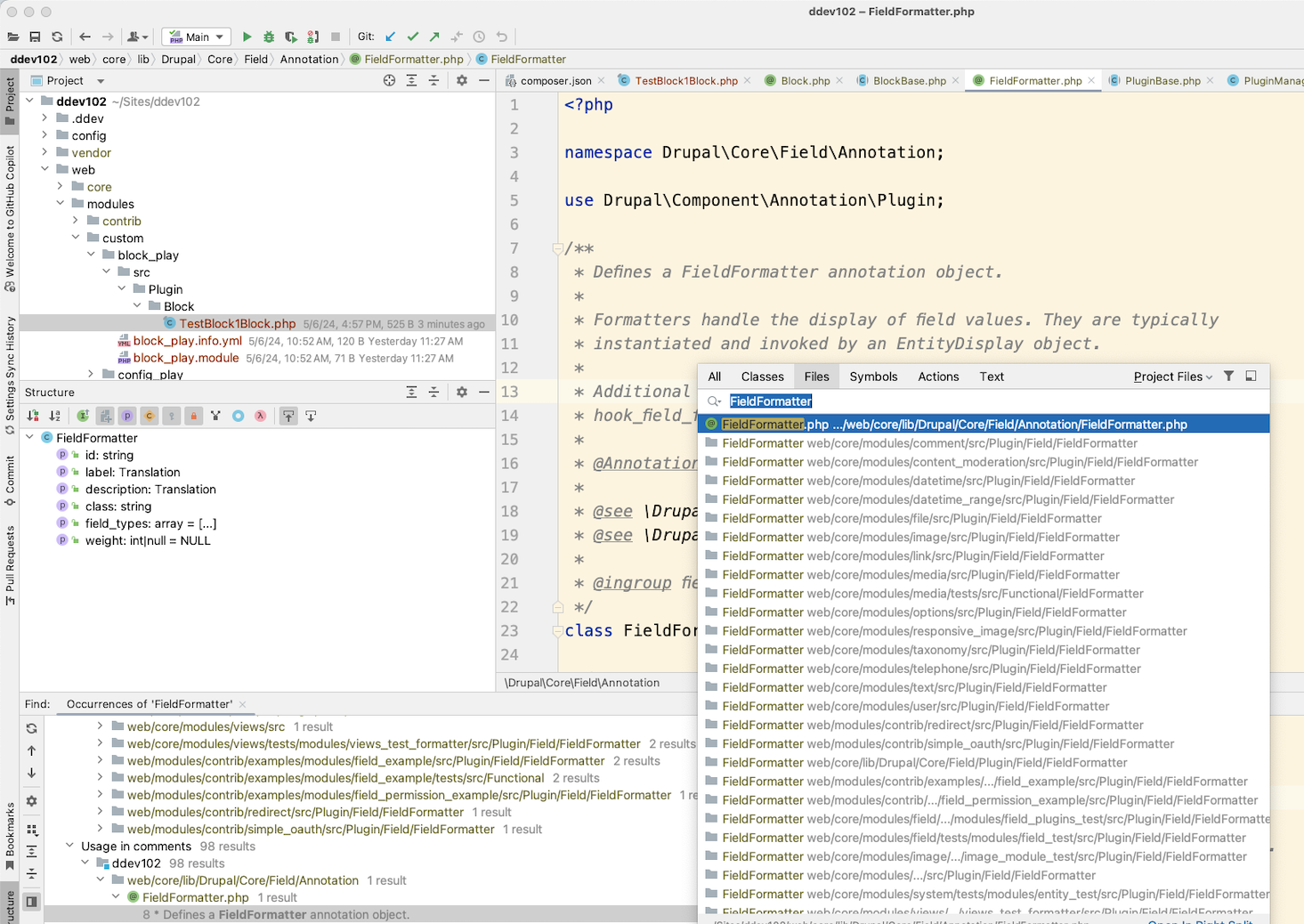Expand the config_play folder

tap(91, 374)
